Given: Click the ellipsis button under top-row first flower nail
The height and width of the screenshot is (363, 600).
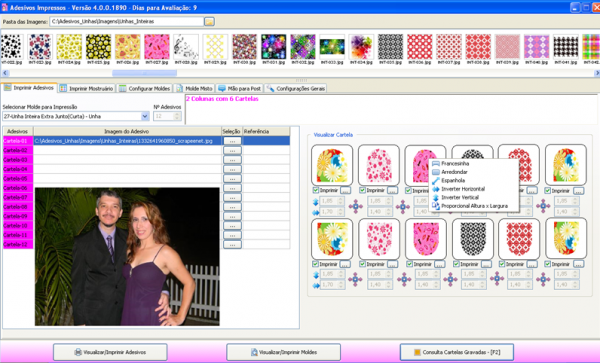Looking at the screenshot, I should [x=345, y=190].
